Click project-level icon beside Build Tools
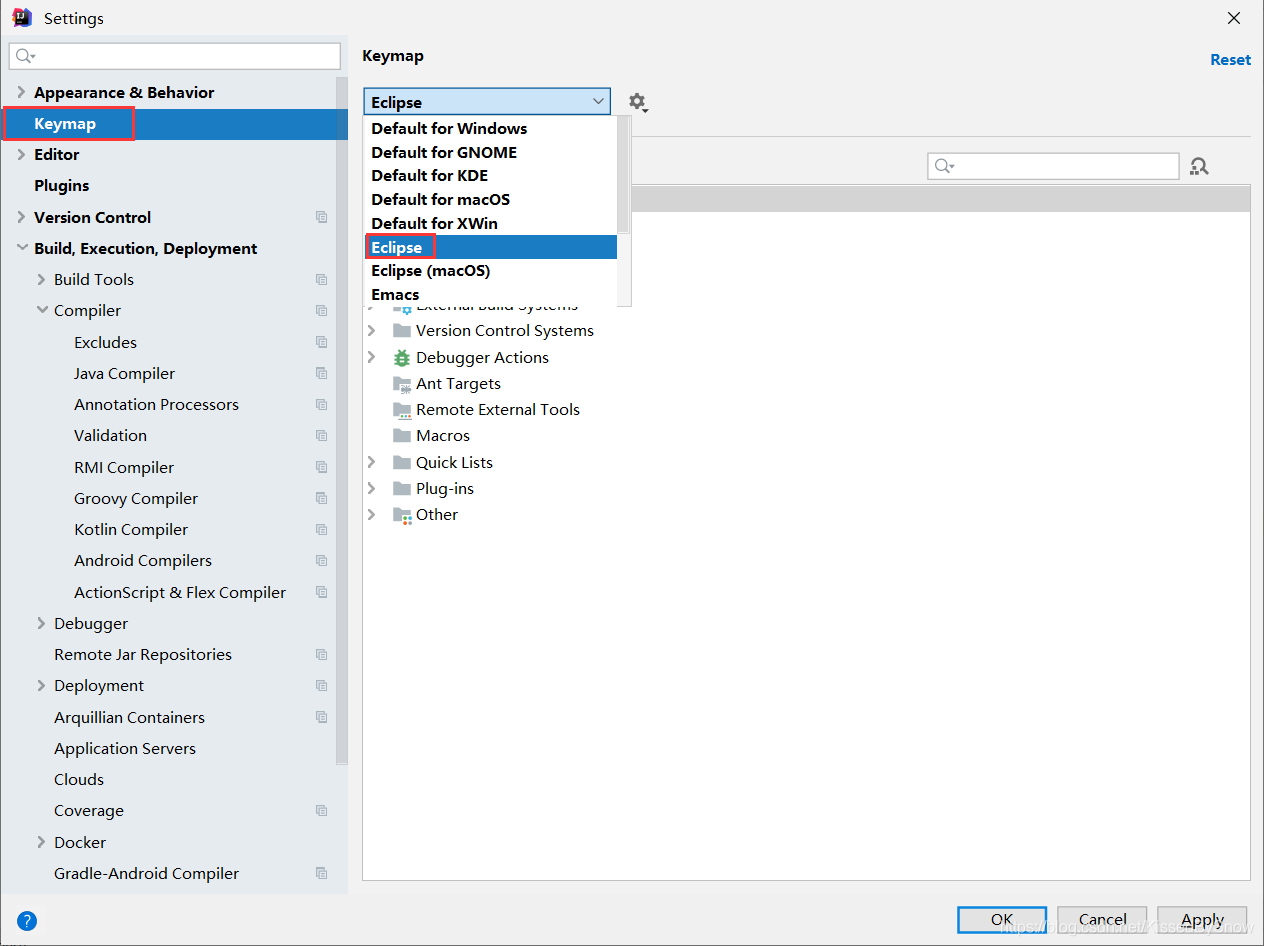Image resolution: width=1264 pixels, height=946 pixels. click(x=322, y=279)
